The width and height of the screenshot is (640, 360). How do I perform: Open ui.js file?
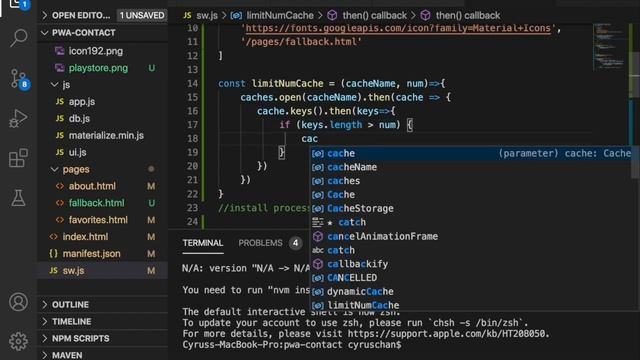click(x=102, y=152)
